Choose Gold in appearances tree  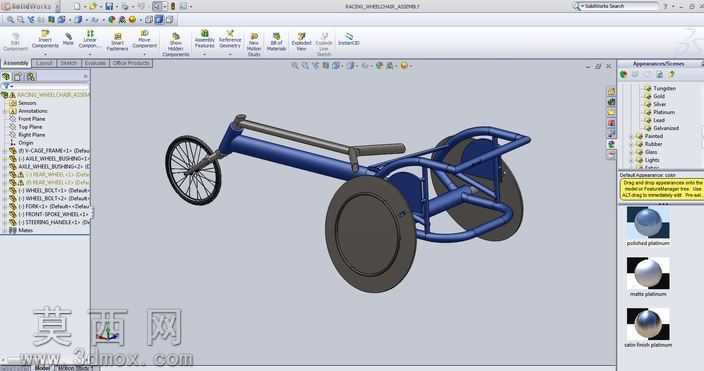pyautogui.click(x=659, y=96)
